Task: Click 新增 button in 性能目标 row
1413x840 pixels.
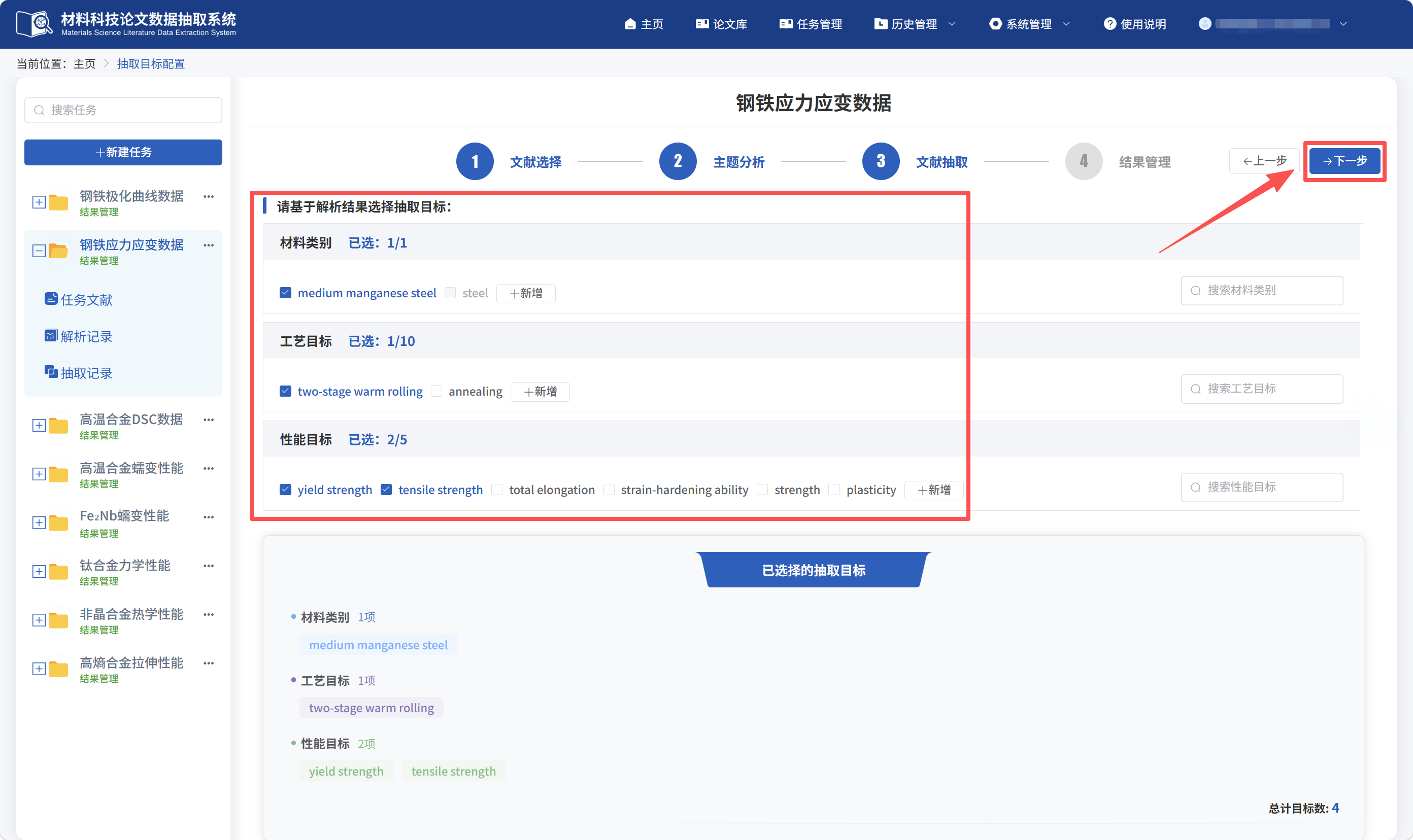Action: coord(934,490)
